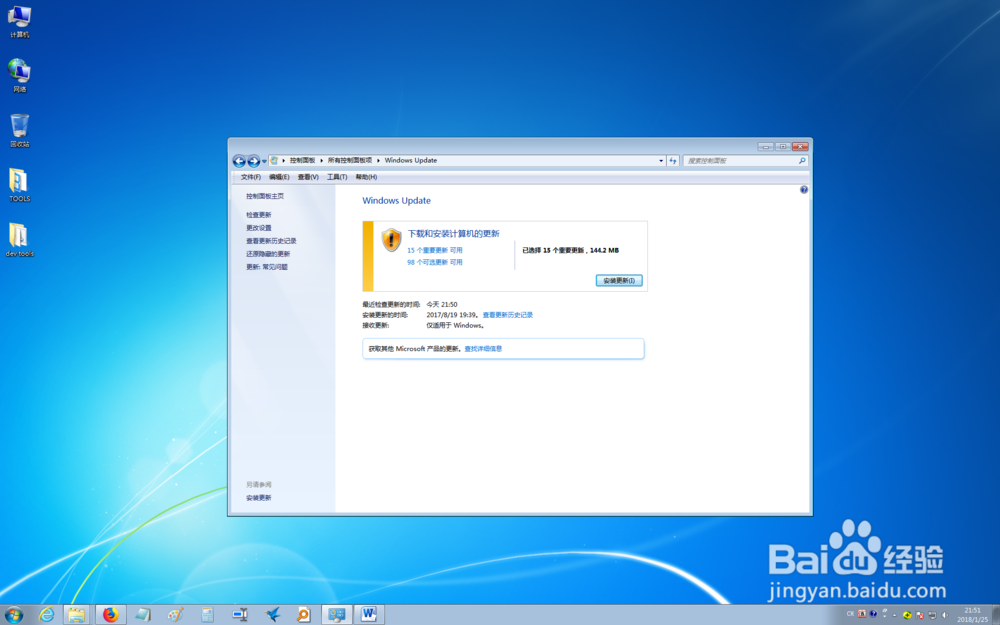
Task: Open the 网络 desktop icon
Action: pyautogui.click(x=19, y=76)
